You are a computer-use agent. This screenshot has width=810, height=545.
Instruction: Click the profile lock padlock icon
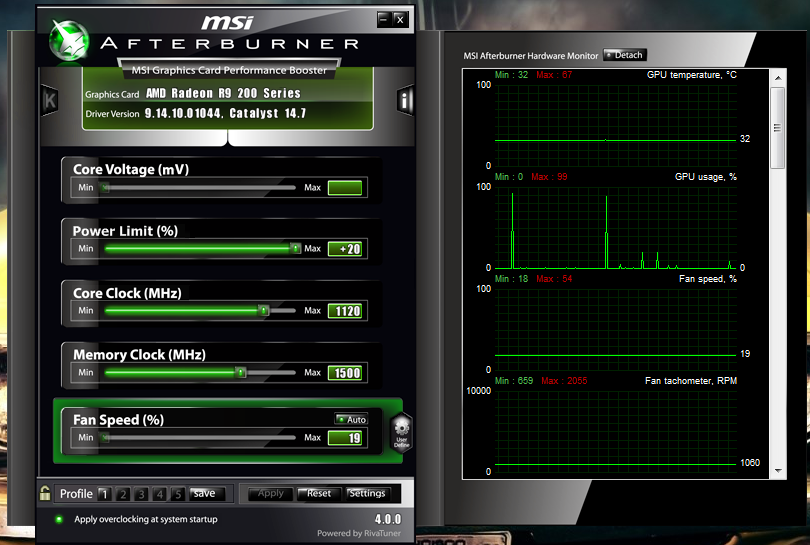click(x=45, y=493)
